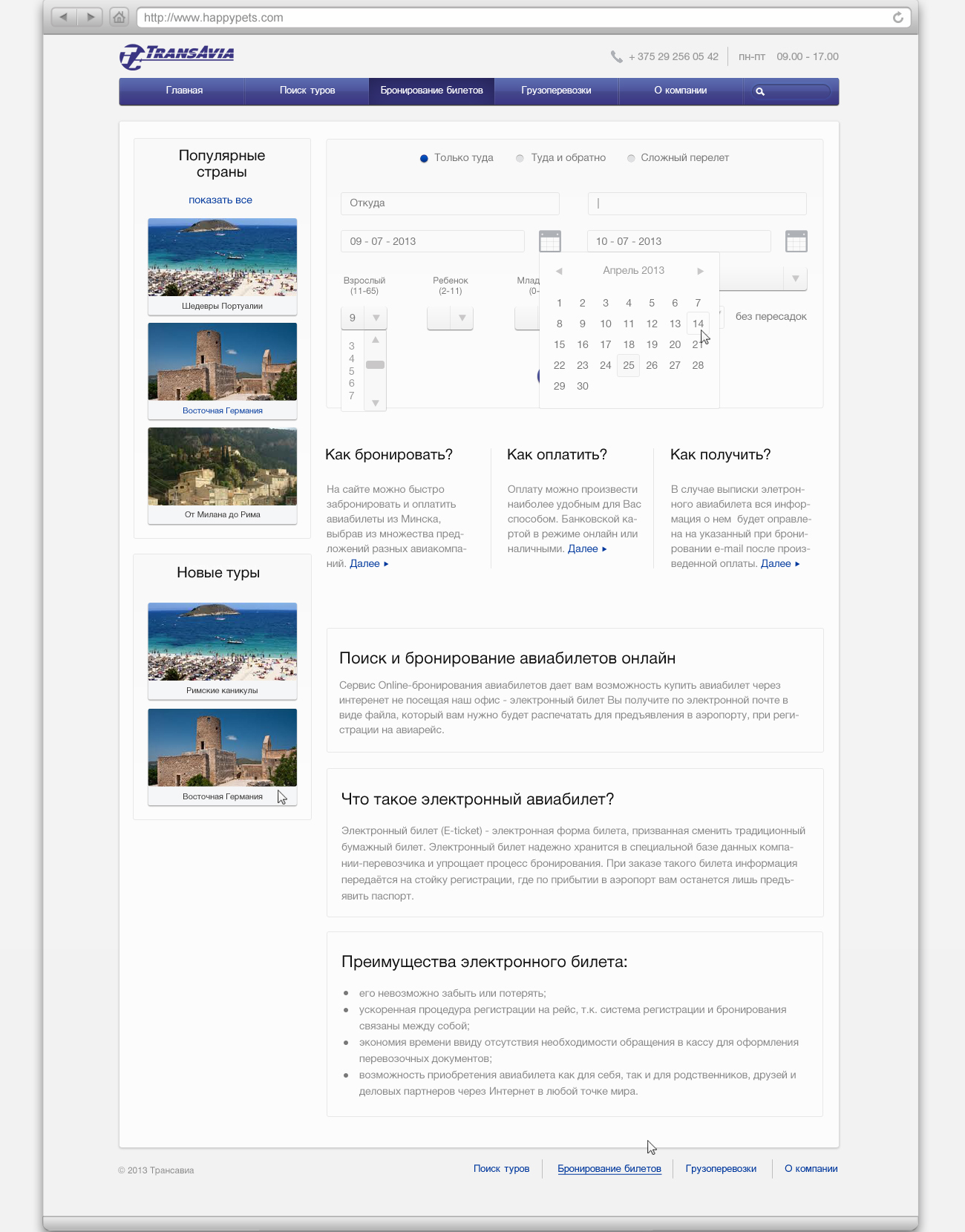Expand the adult passengers dropdown
The image size is (965, 1232).
coord(376,318)
